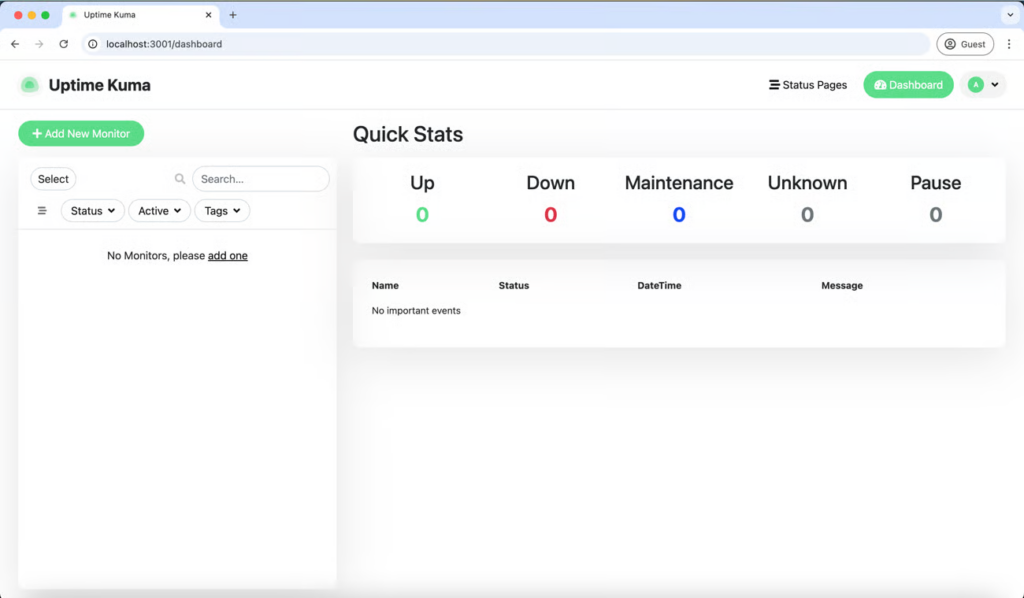Click the browser forward arrow
Screen dimensions: 1024x598
39,44
